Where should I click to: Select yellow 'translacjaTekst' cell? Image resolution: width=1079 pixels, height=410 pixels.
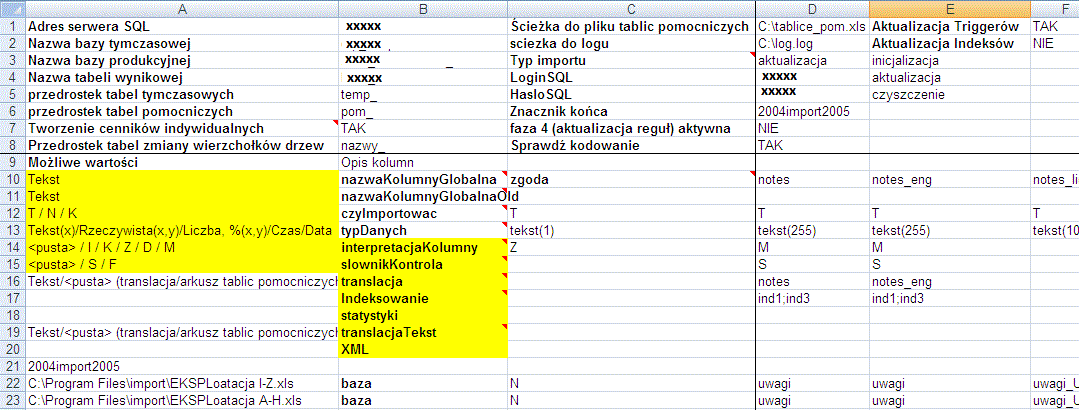[423, 332]
